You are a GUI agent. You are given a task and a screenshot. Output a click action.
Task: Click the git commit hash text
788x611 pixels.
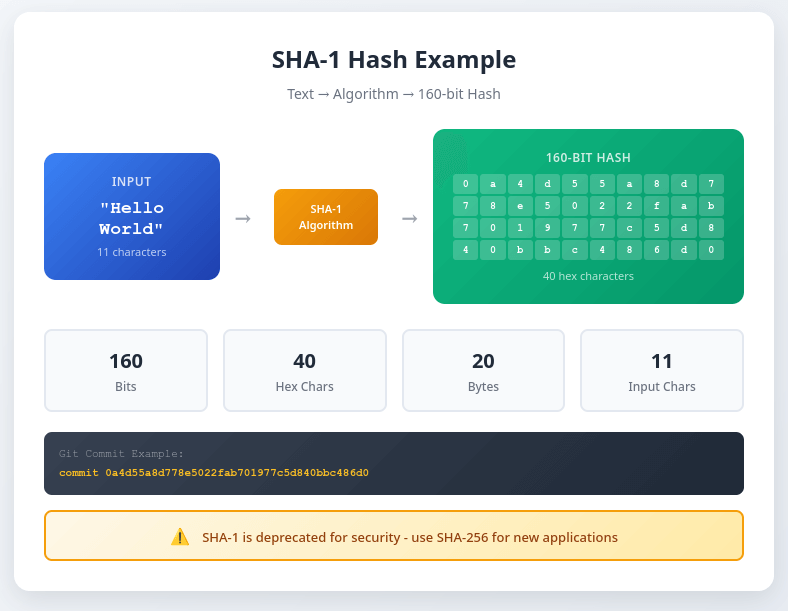(x=237, y=472)
